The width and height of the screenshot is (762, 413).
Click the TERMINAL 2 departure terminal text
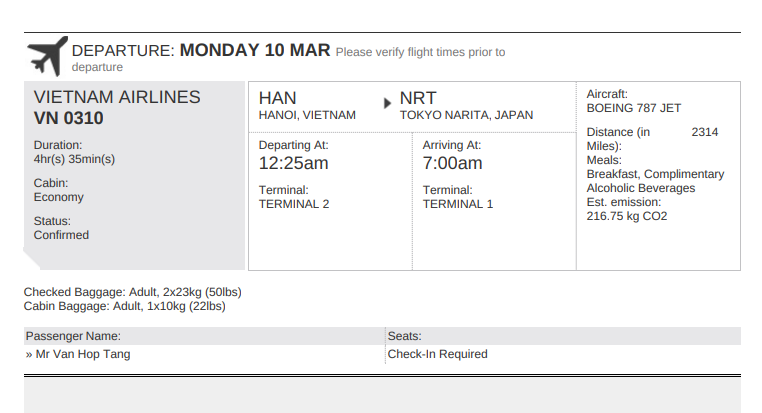click(x=294, y=204)
